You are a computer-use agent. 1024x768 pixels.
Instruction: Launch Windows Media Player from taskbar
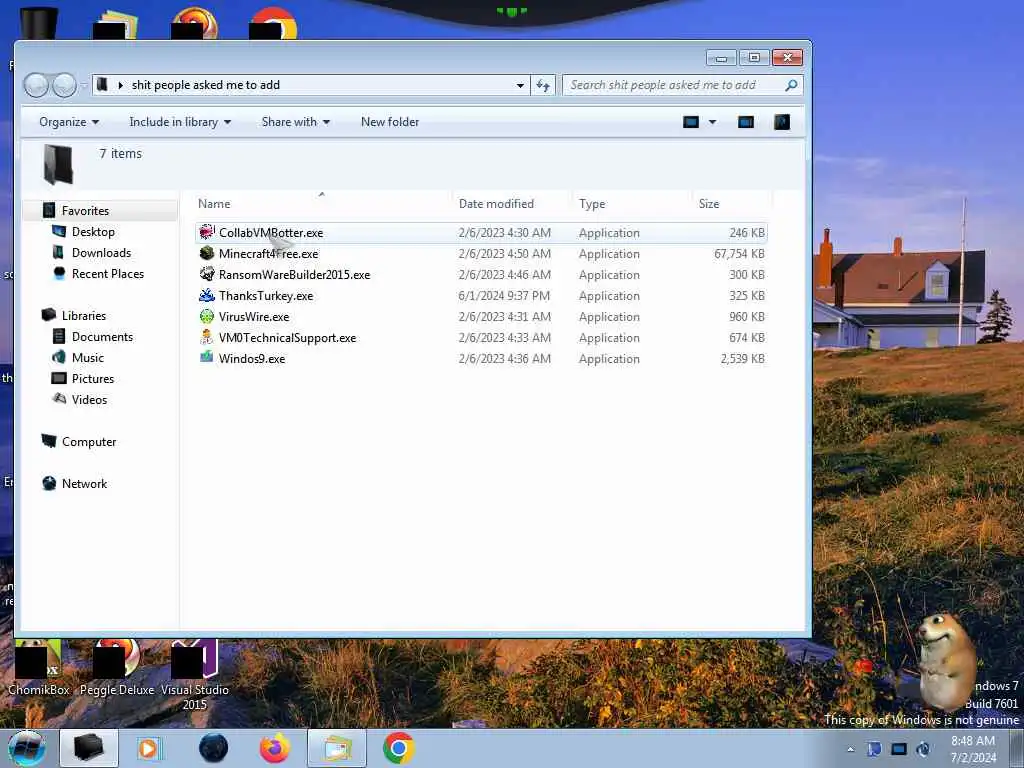point(149,748)
